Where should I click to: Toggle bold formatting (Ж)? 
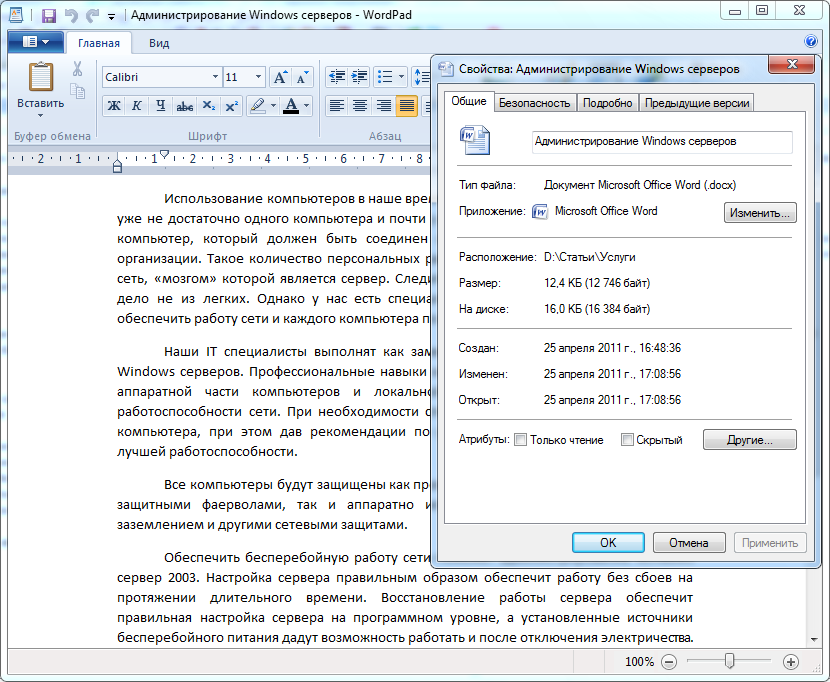[113, 107]
